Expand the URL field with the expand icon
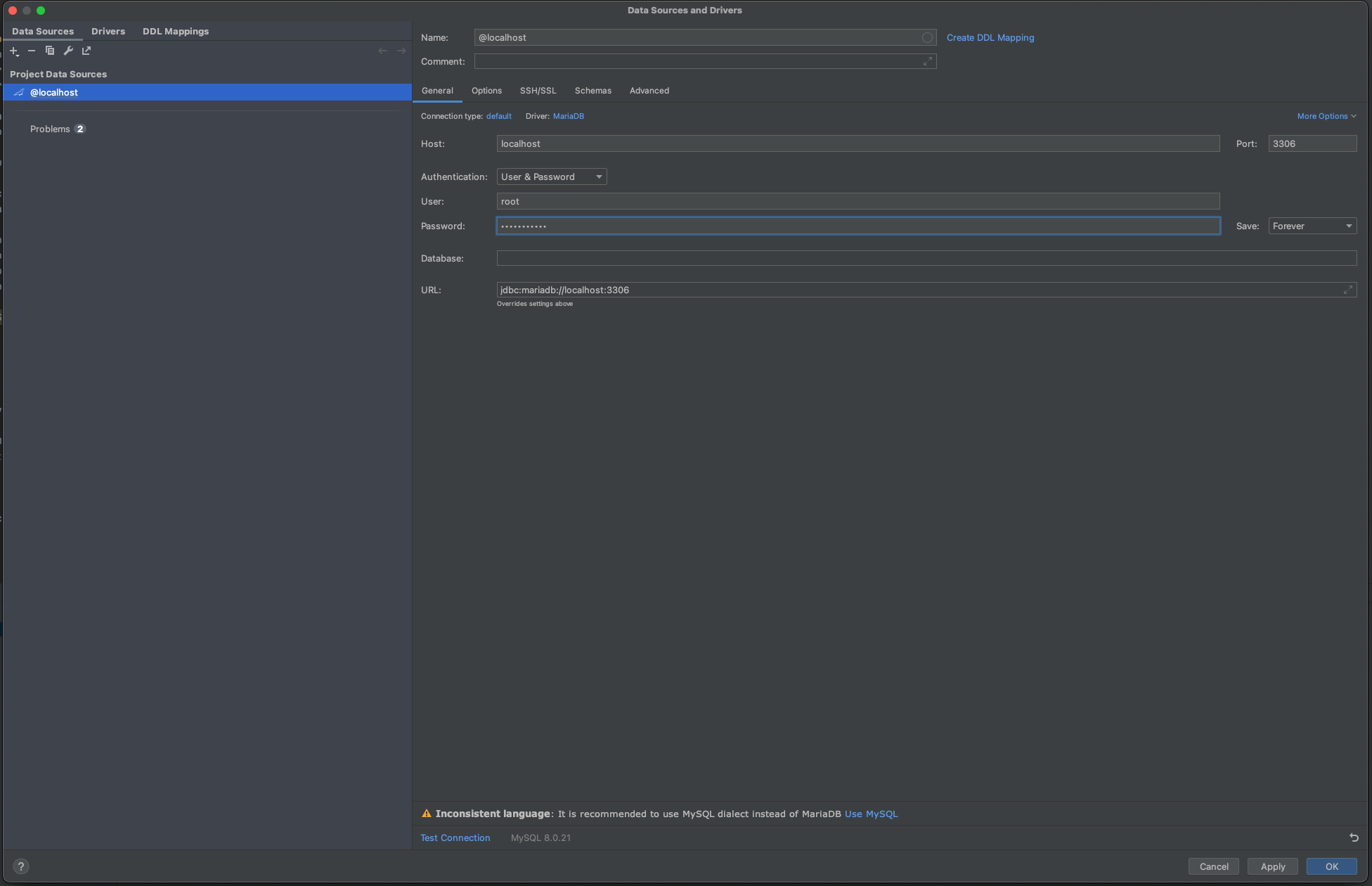The width and height of the screenshot is (1372, 886). point(1347,290)
